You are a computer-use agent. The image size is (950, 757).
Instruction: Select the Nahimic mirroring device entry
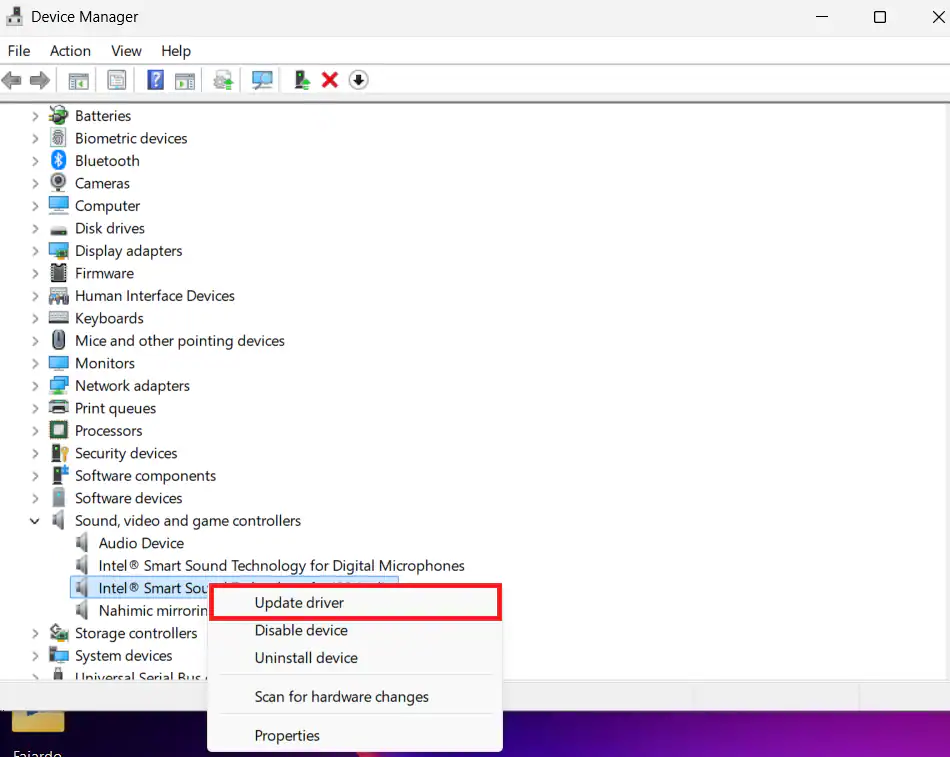(153, 610)
